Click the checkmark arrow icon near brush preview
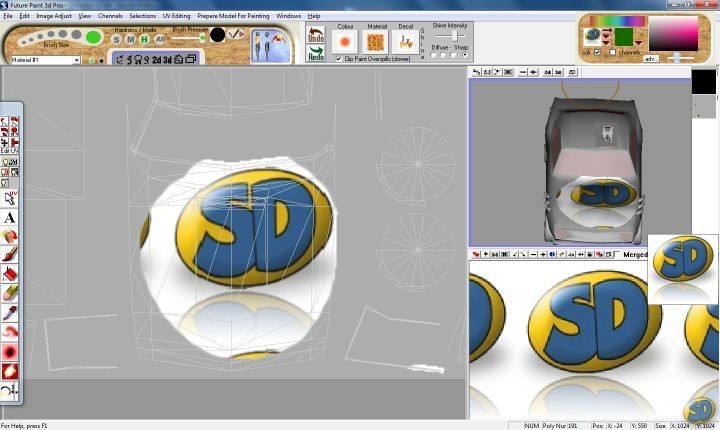 (236, 34)
